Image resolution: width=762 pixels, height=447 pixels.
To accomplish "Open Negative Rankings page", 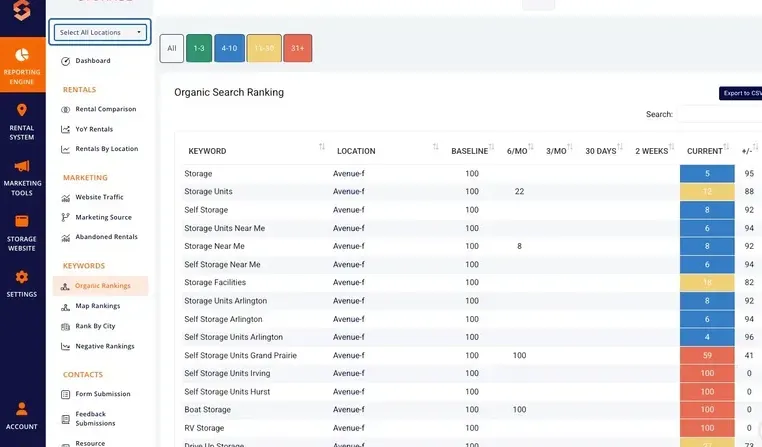I will [x=105, y=346].
